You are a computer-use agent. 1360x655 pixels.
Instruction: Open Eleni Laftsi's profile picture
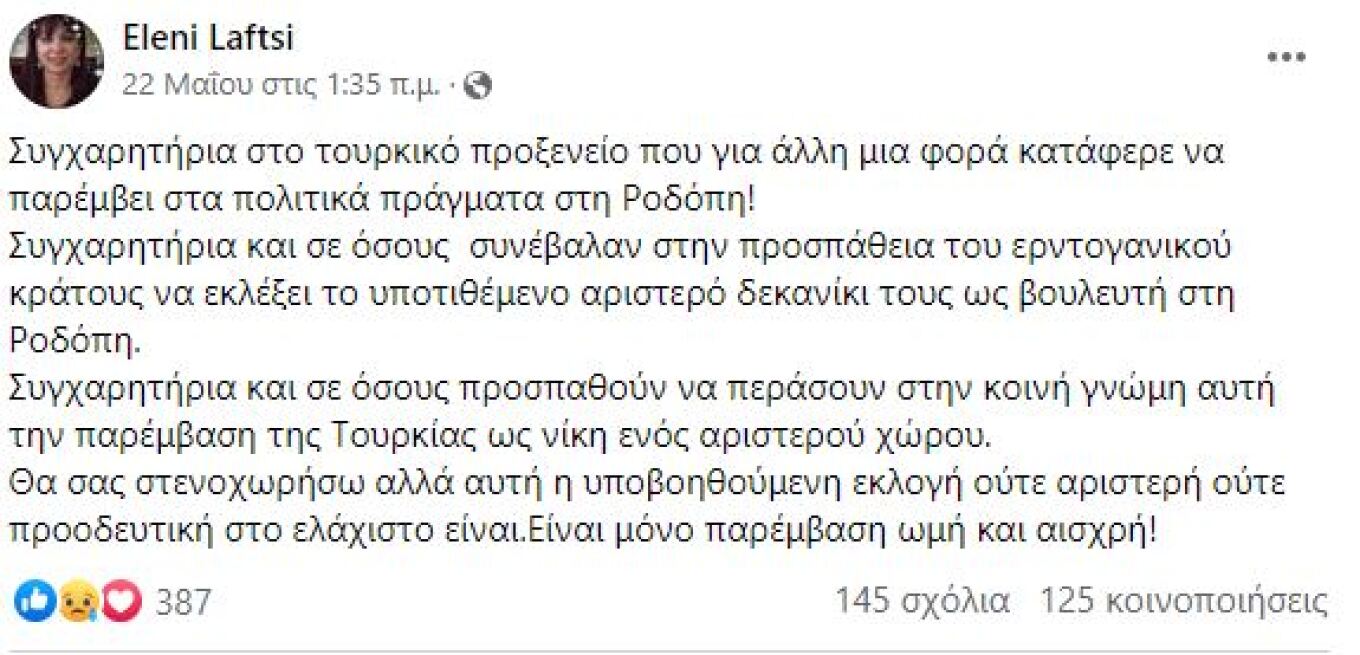[x=56, y=61]
